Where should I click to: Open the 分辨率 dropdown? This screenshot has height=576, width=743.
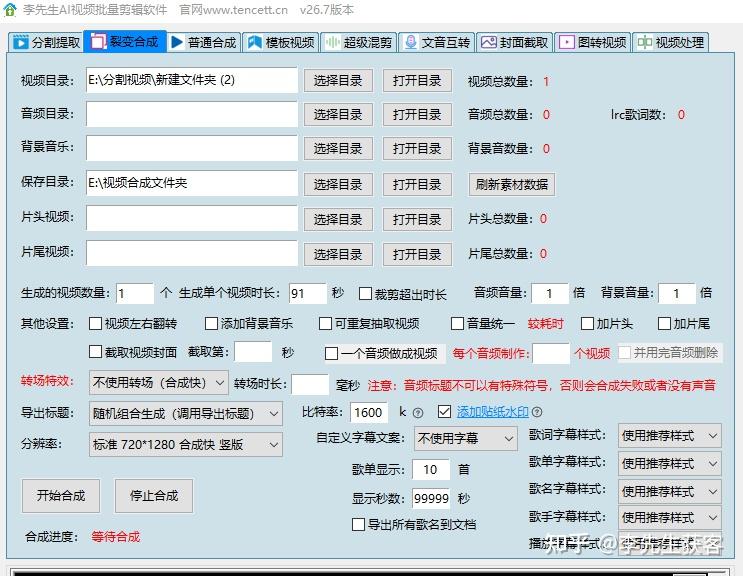pos(186,444)
